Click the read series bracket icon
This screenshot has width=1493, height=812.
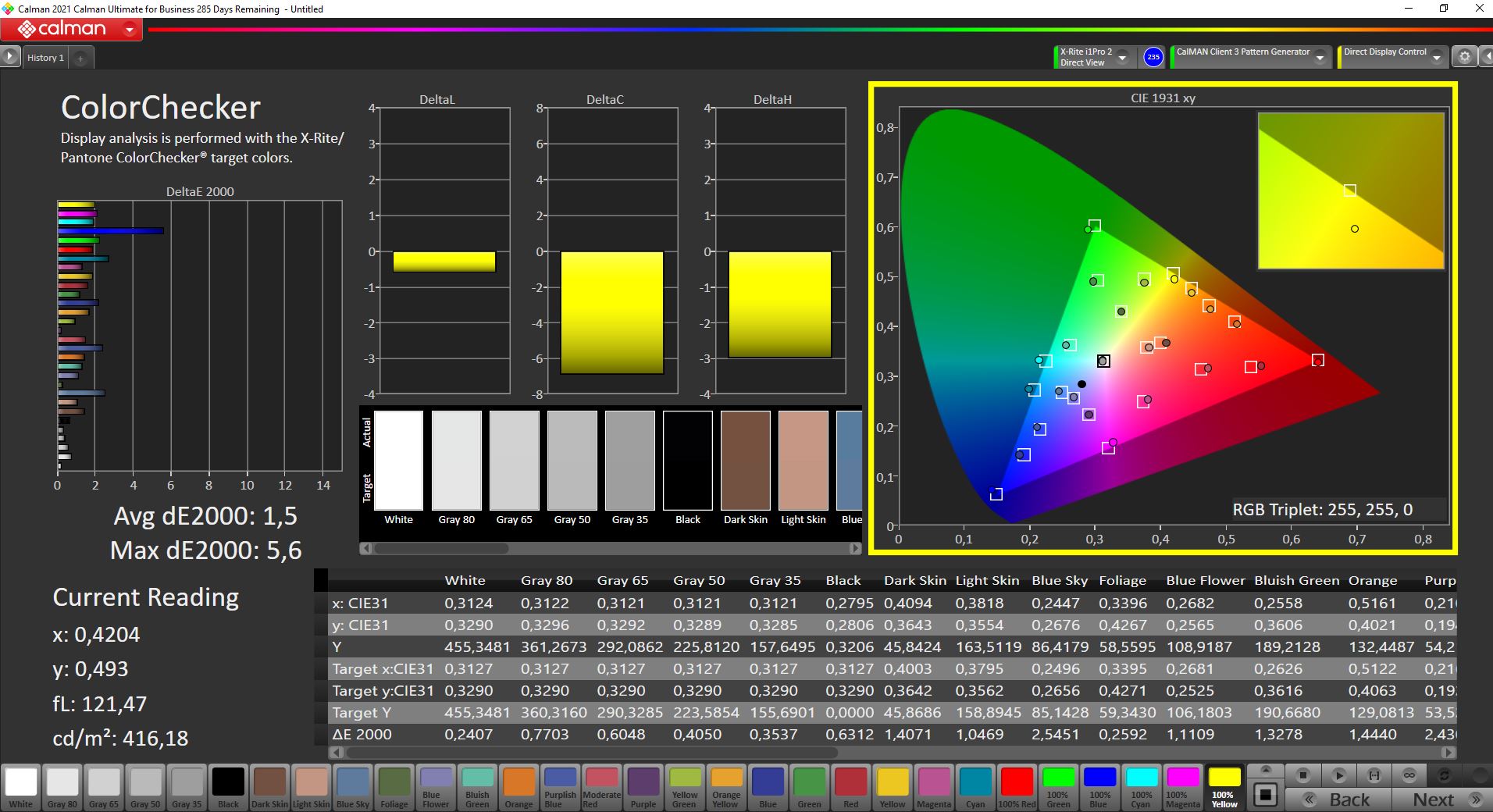(x=1374, y=775)
